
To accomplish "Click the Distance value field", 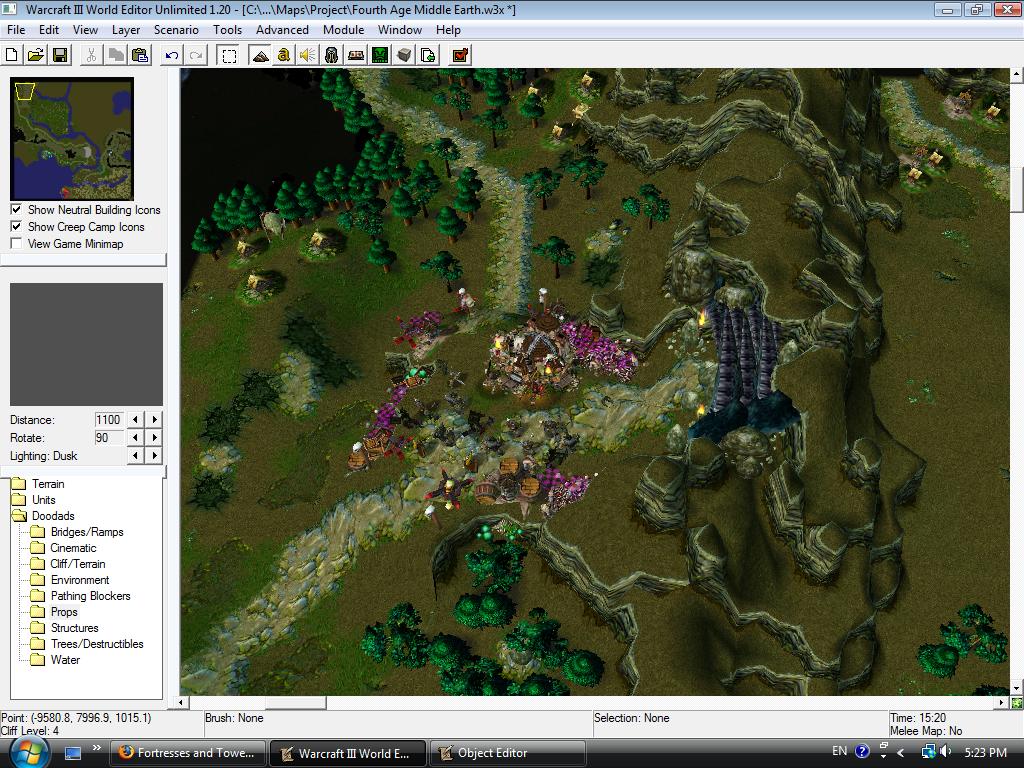I will [x=108, y=420].
